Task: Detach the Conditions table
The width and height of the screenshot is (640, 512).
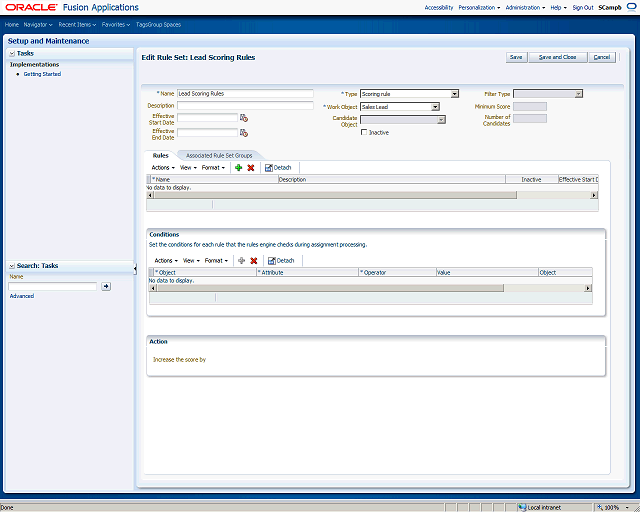Action: pos(281,260)
